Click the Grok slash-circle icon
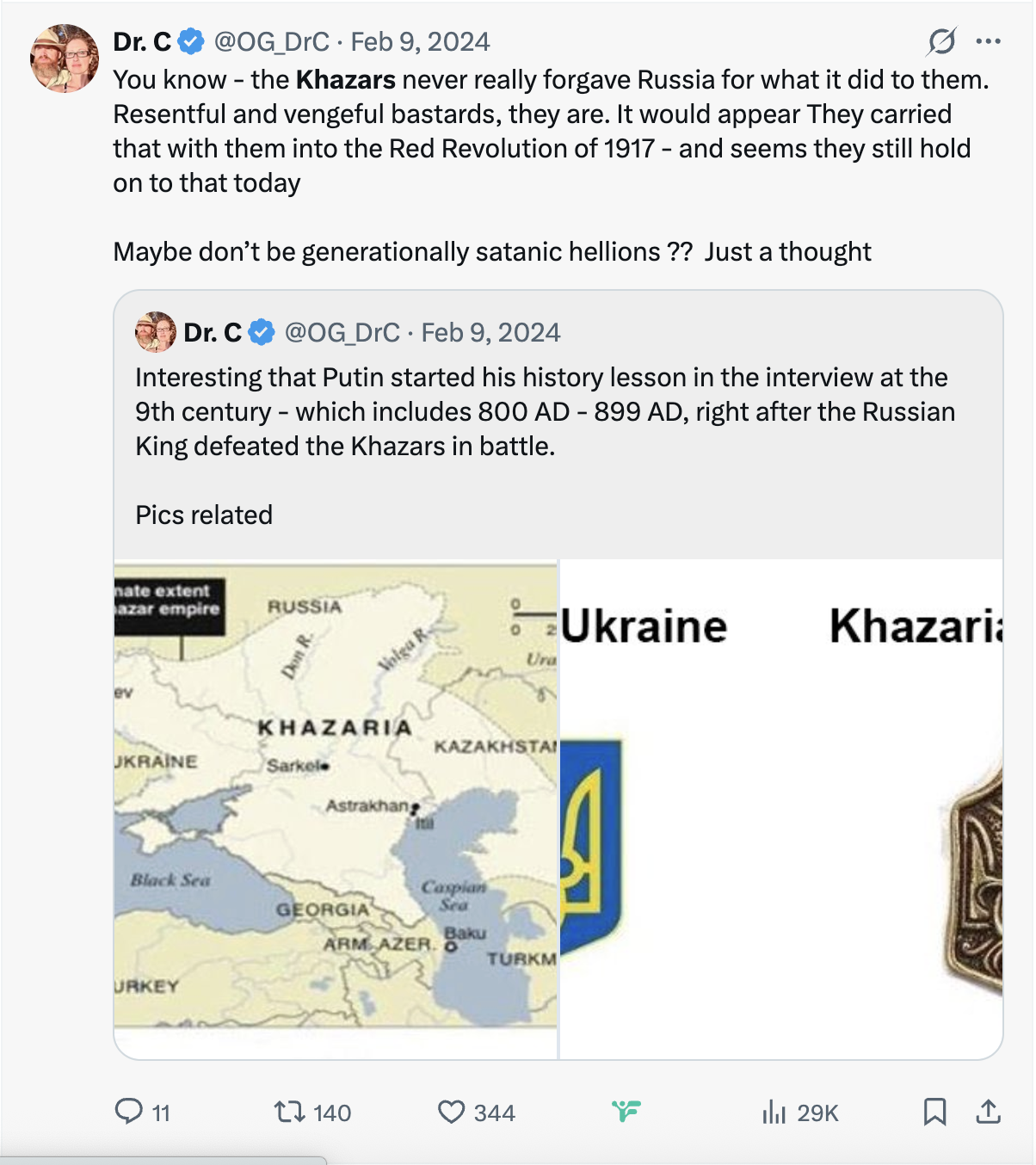Image resolution: width=1036 pixels, height=1165 pixels. (941, 41)
